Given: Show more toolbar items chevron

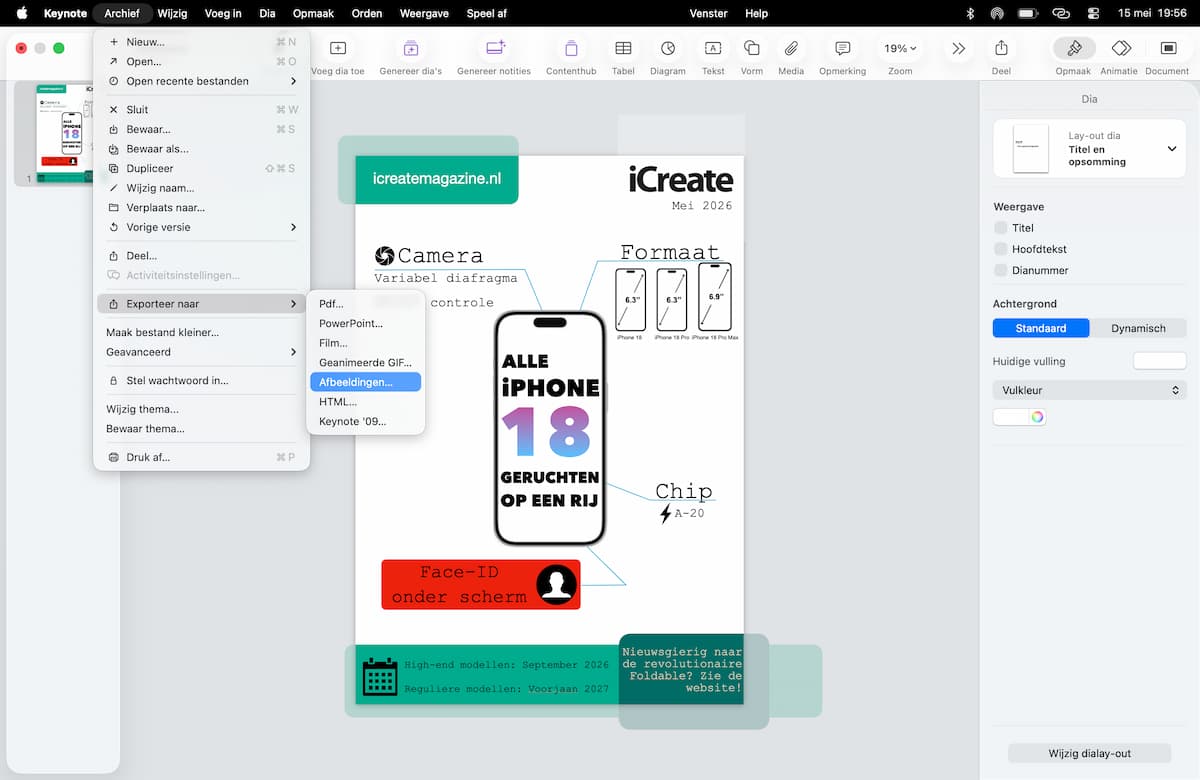Looking at the screenshot, I should [x=959, y=48].
